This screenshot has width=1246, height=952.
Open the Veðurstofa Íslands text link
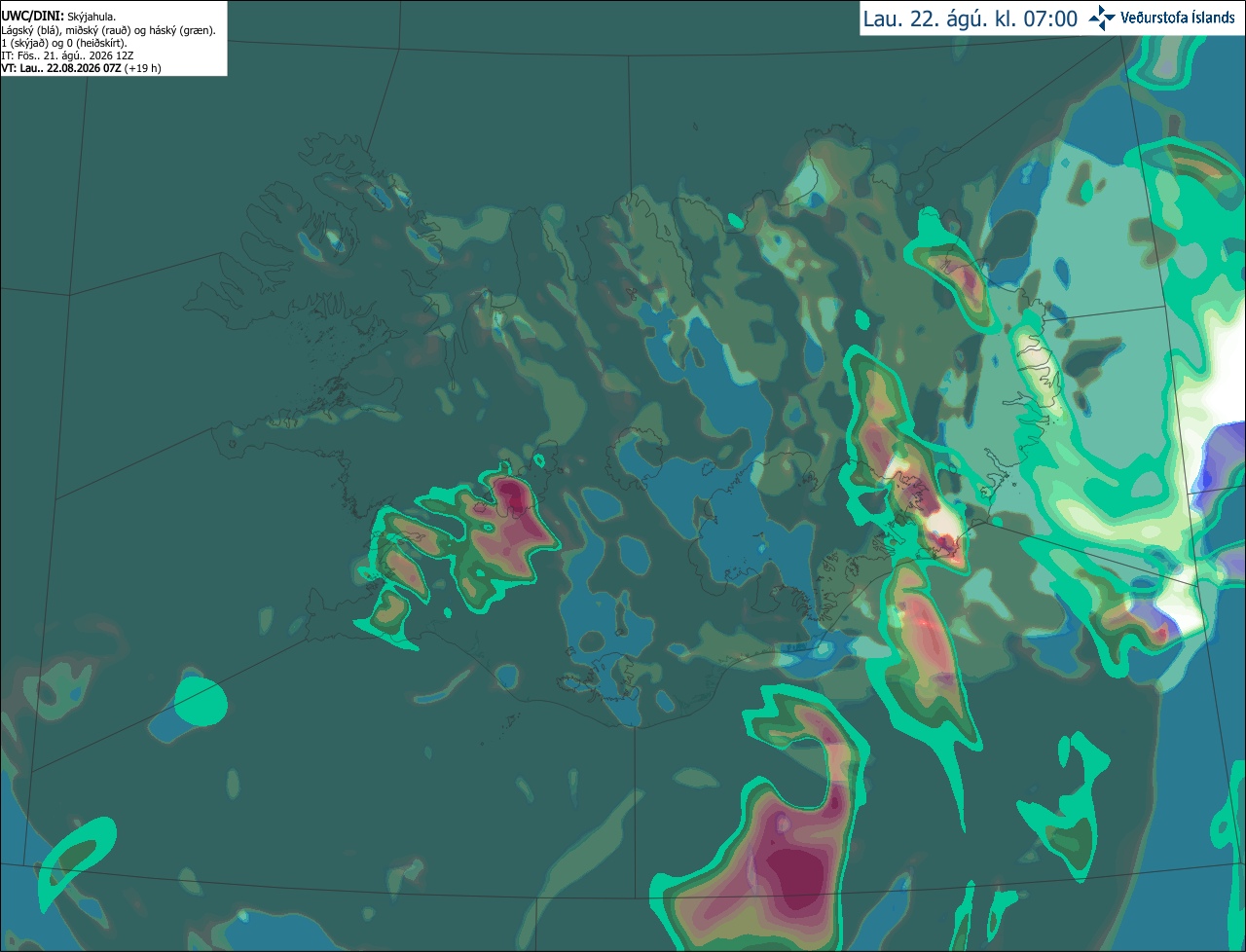point(1177,18)
